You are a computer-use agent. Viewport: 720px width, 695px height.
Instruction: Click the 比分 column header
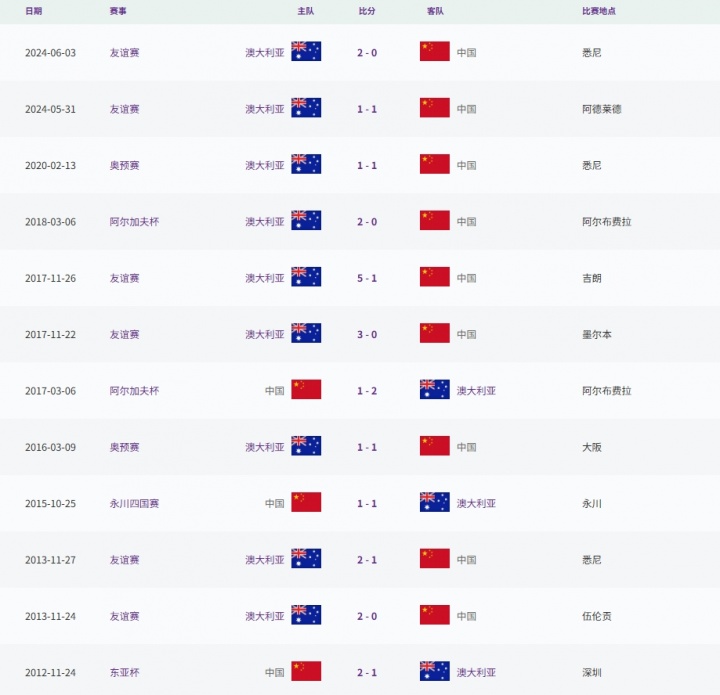(x=367, y=11)
